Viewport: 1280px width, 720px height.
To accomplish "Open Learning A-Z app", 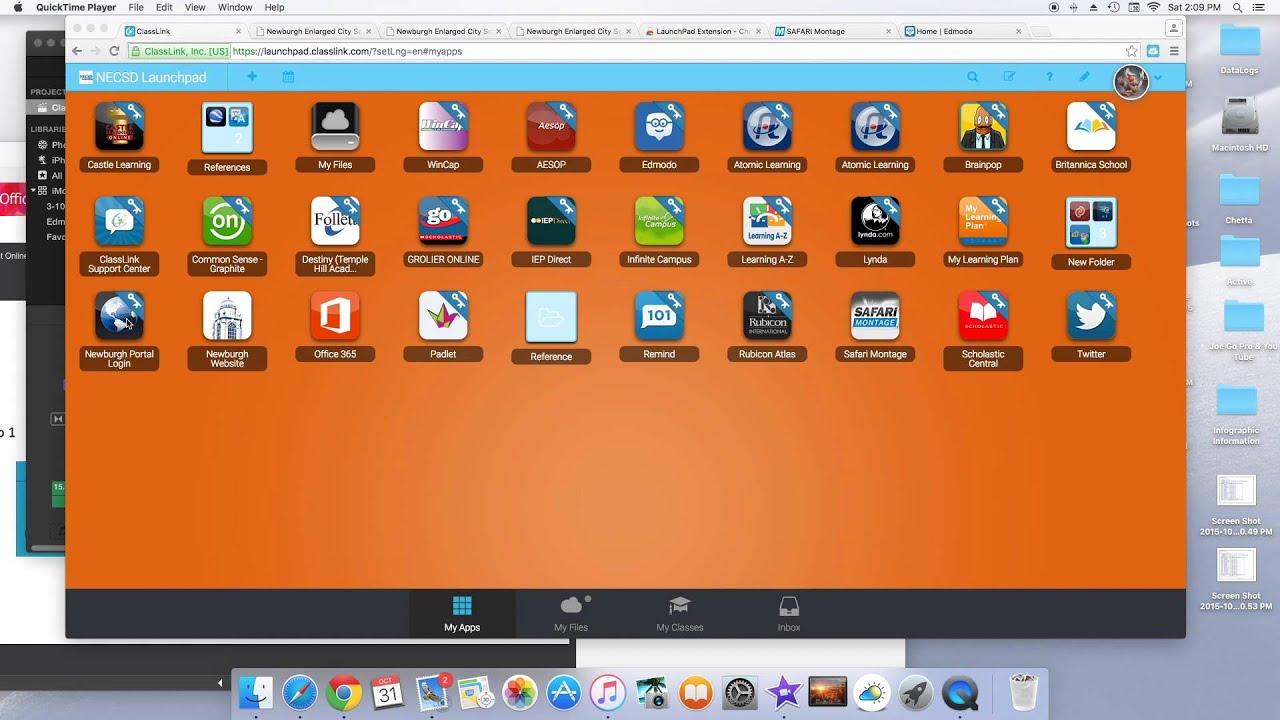I will (x=767, y=221).
